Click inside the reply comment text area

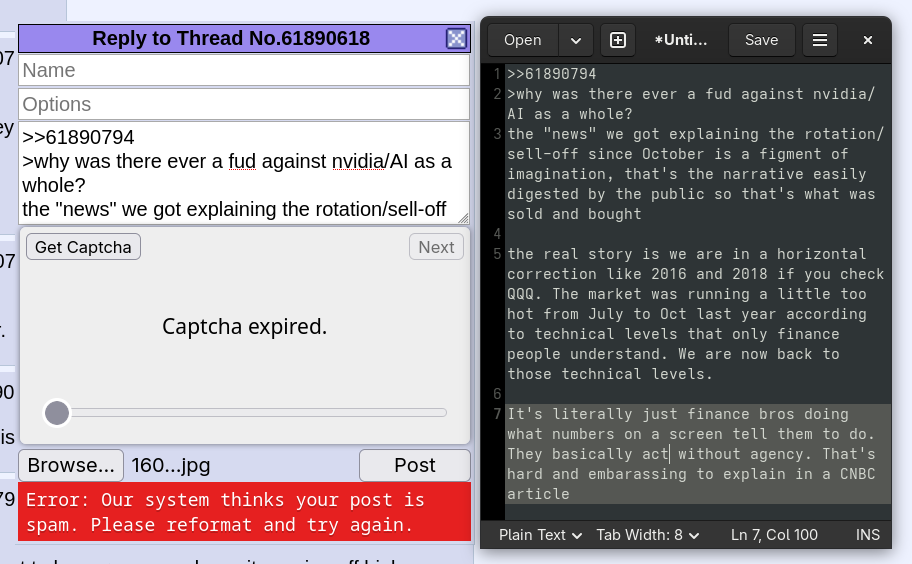coord(244,173)
